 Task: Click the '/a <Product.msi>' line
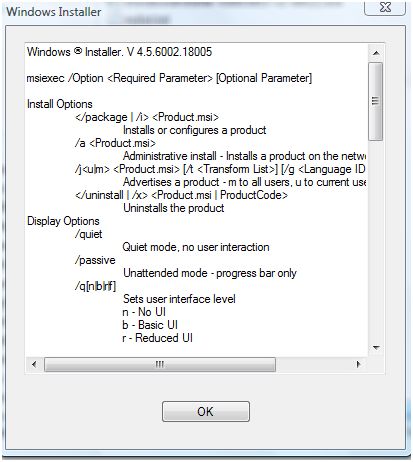coord(115,143)
